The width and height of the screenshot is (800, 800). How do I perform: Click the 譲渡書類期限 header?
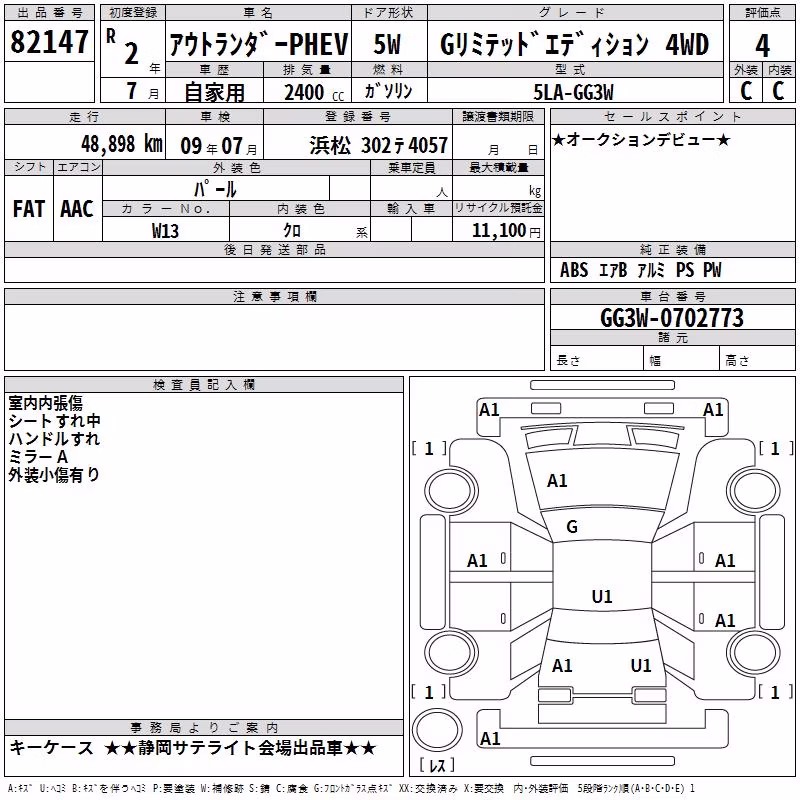click(498, 117)
